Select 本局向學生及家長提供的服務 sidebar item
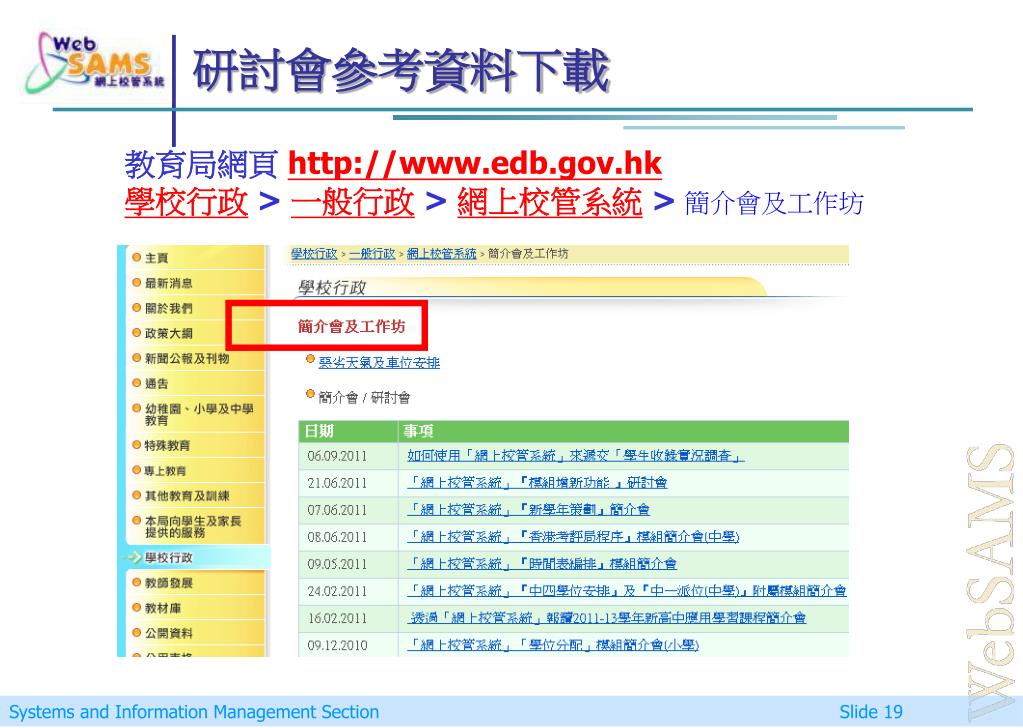Viewport: 1023px width, 728px height. pyautogui.click(x=193, y=526)
